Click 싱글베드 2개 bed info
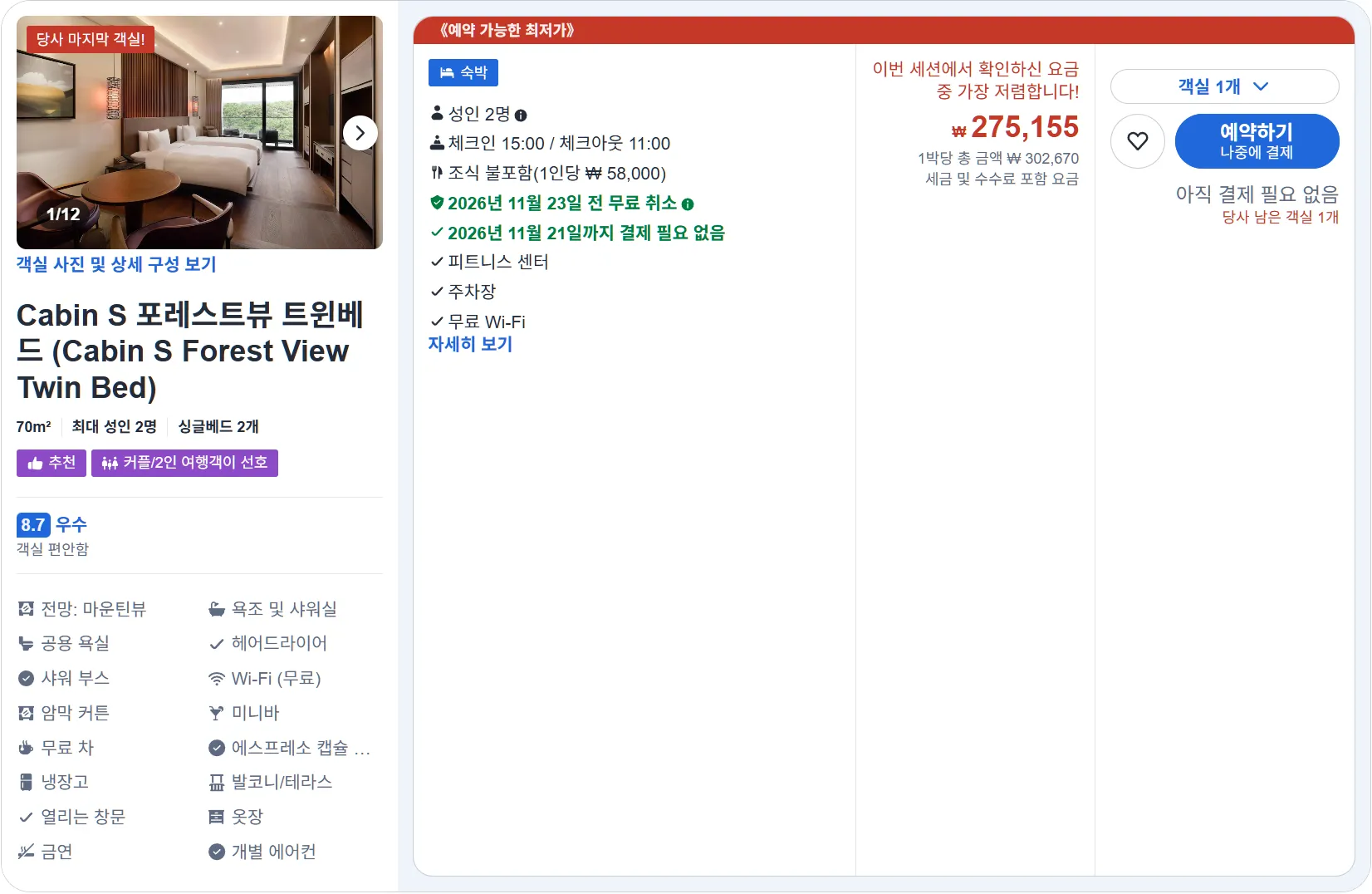1372x894 pixels. (218, 426)
